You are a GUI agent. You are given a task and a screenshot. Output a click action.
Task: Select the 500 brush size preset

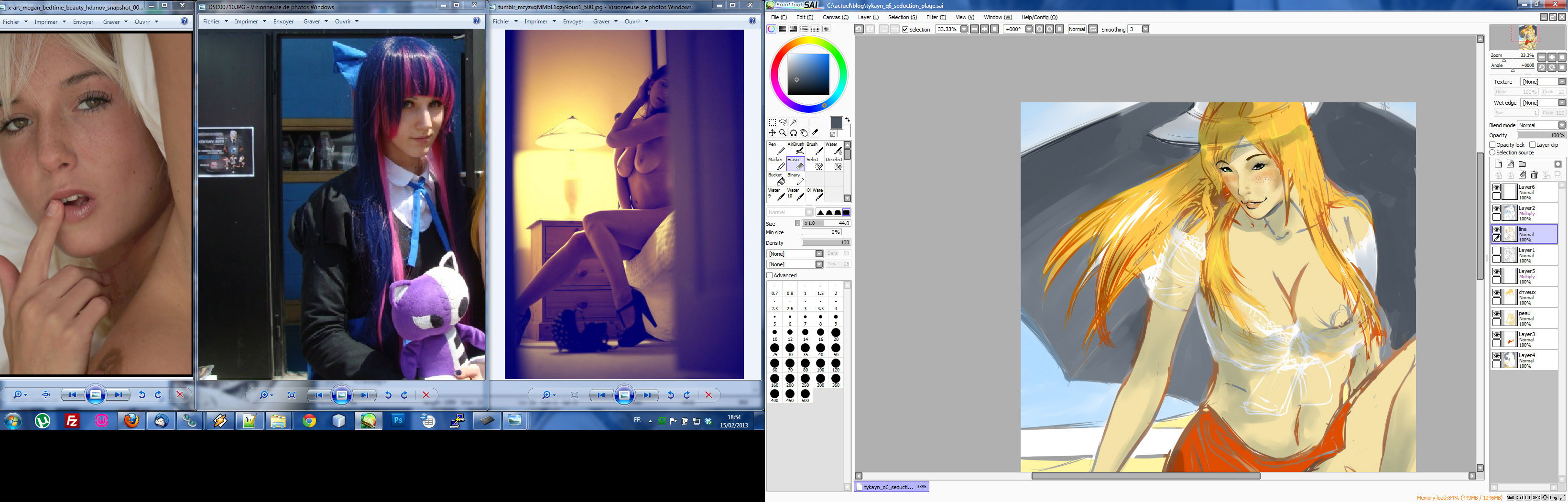tap(805, 395)
